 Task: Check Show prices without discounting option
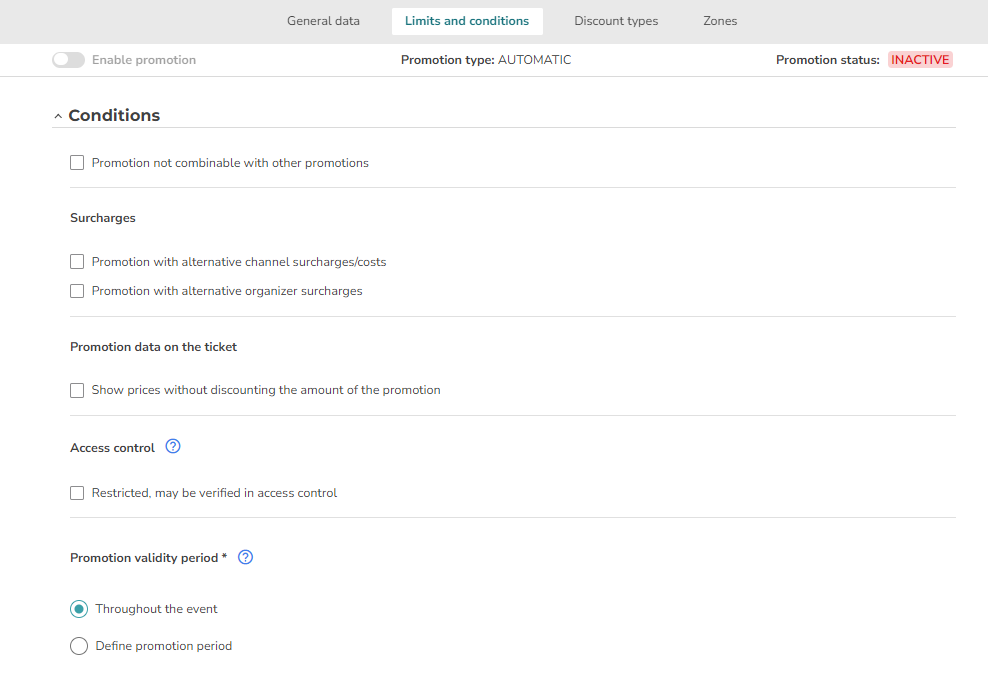[77, 390]
